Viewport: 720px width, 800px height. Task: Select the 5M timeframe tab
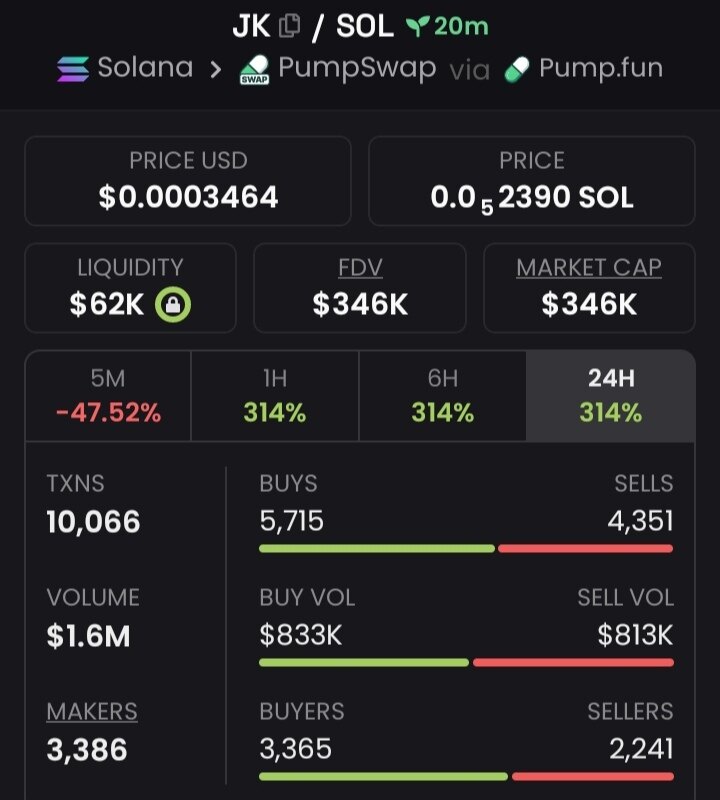pos(108,396)
